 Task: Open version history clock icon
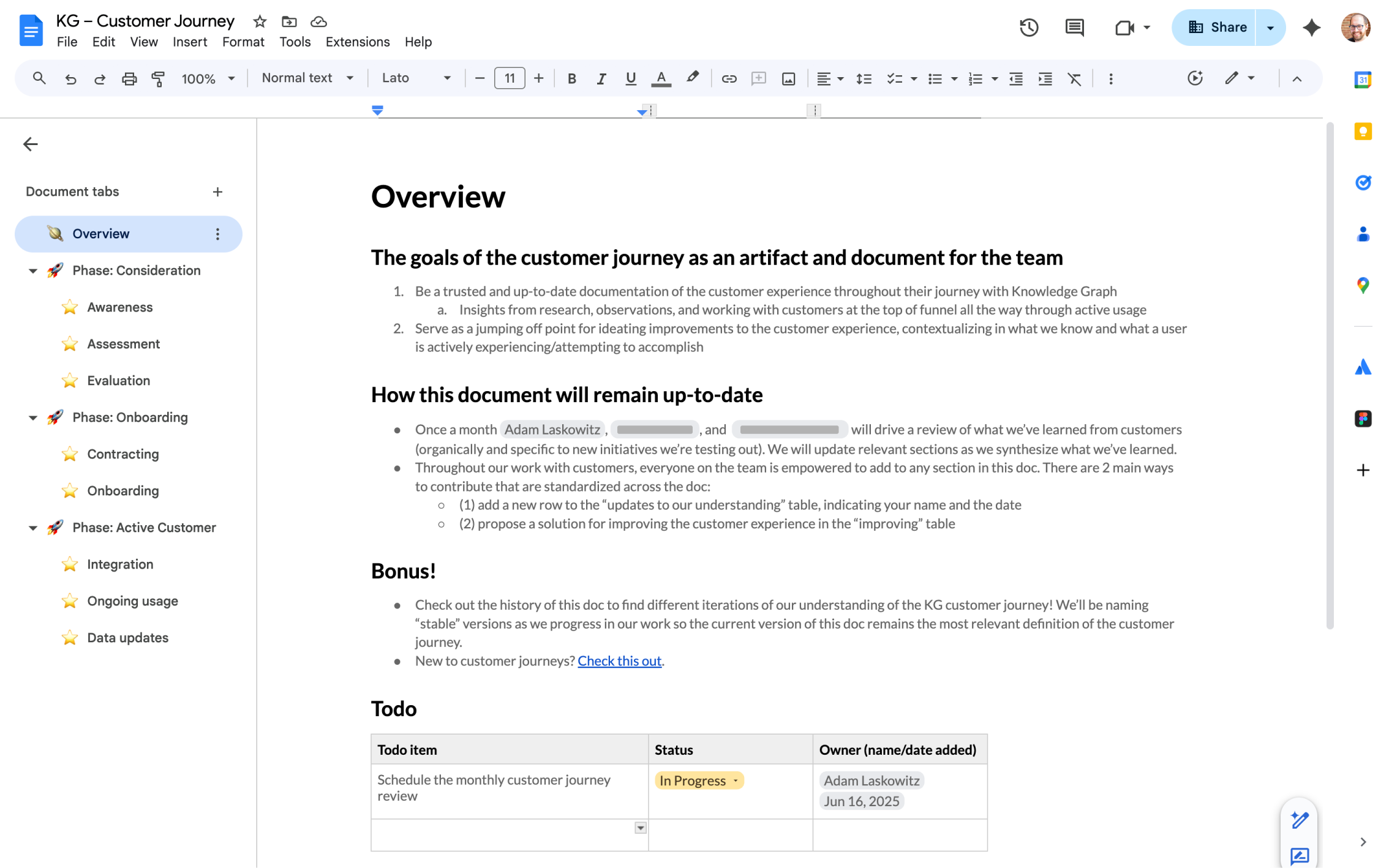pos(1028,28)
